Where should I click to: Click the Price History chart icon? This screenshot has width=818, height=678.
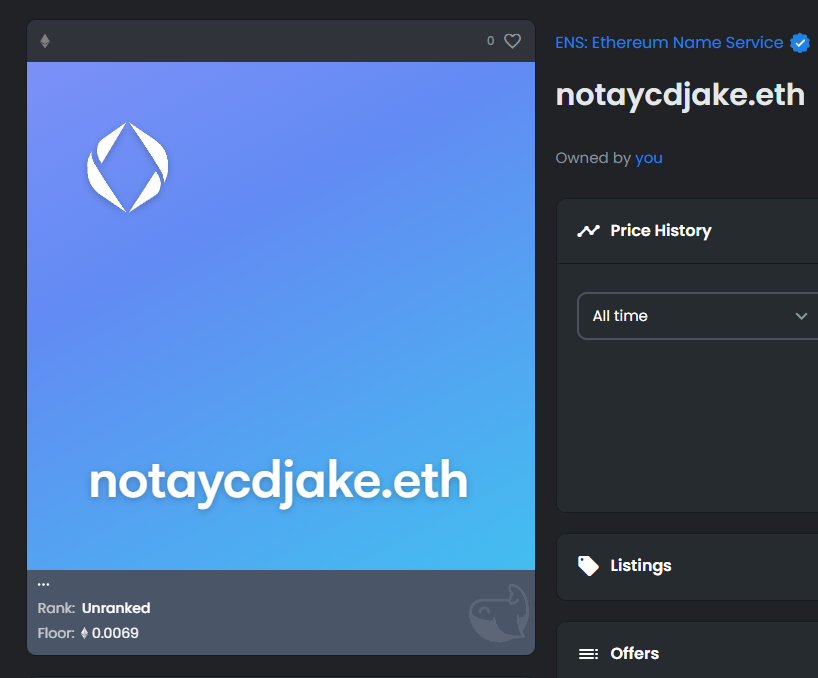tap(588, 231)
